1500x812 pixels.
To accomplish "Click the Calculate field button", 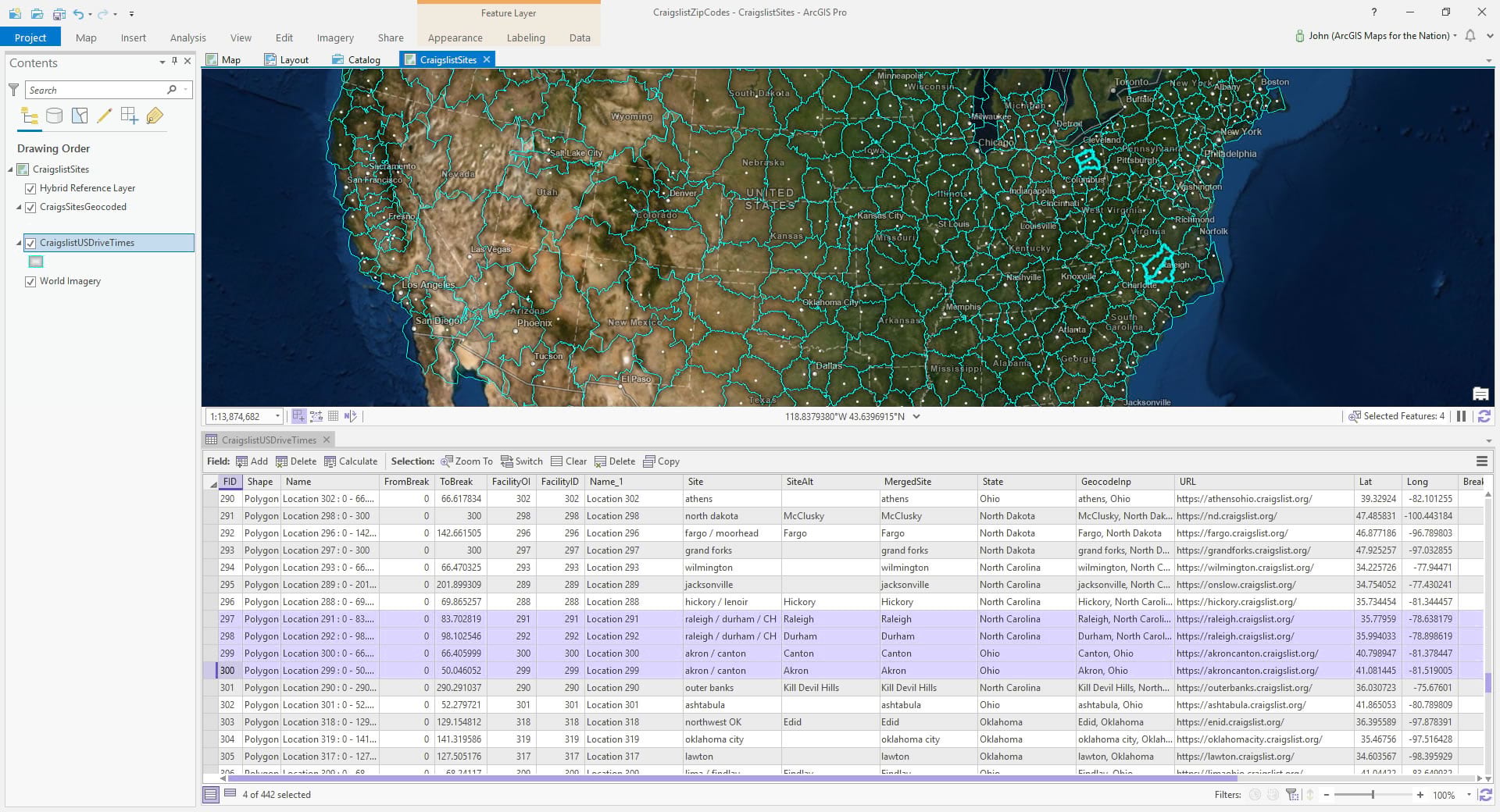I will (x=351, y=461).
